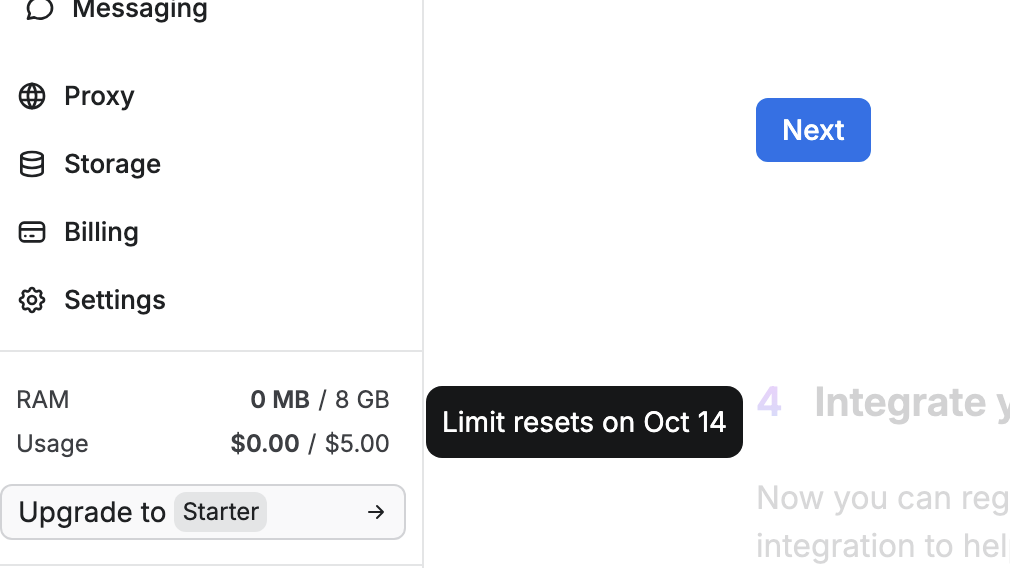
Task: Click the RAM label in the sidebar
Action: 43,400
